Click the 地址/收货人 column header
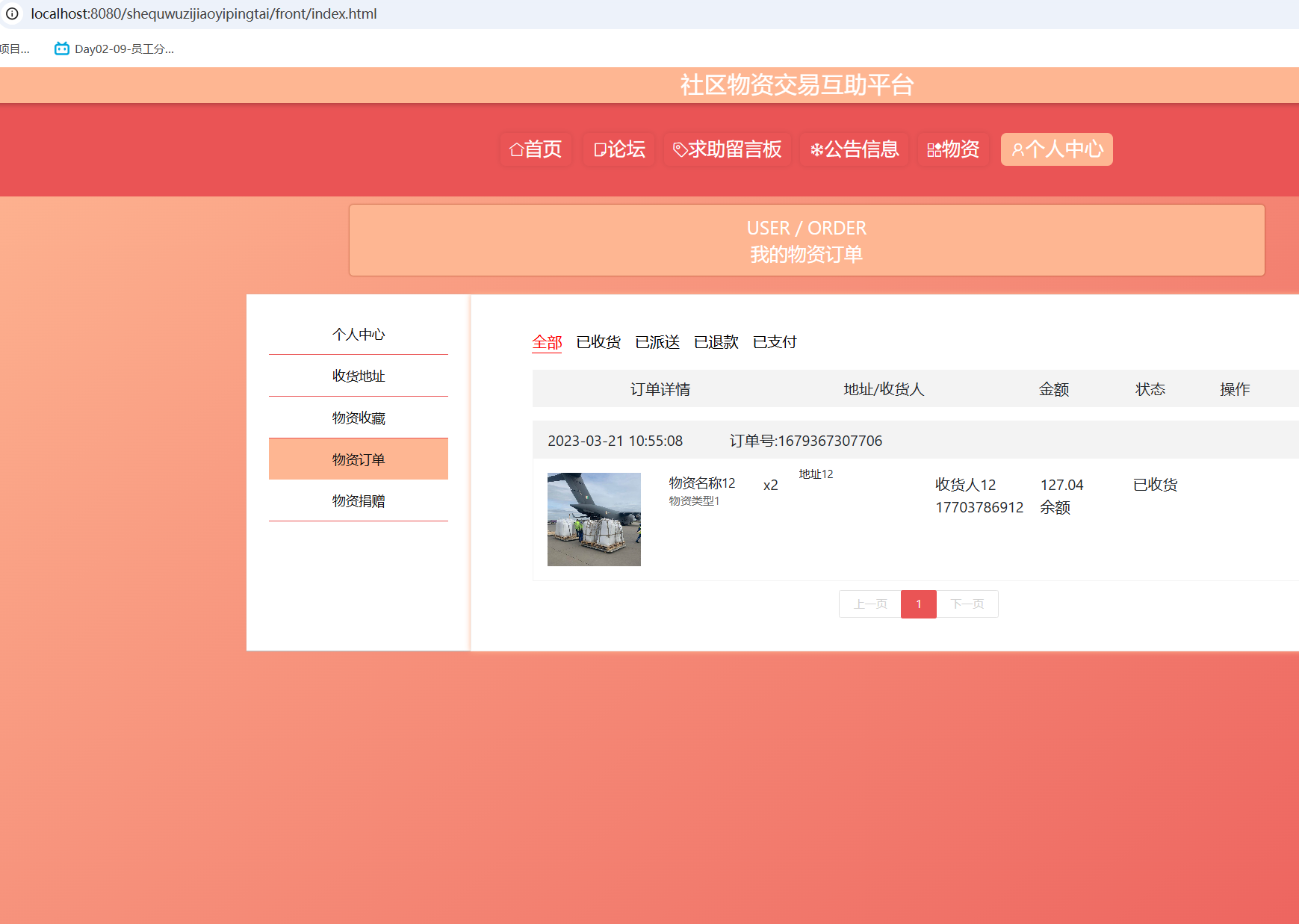Screen dimensions: 1299x924 [884, 389]
